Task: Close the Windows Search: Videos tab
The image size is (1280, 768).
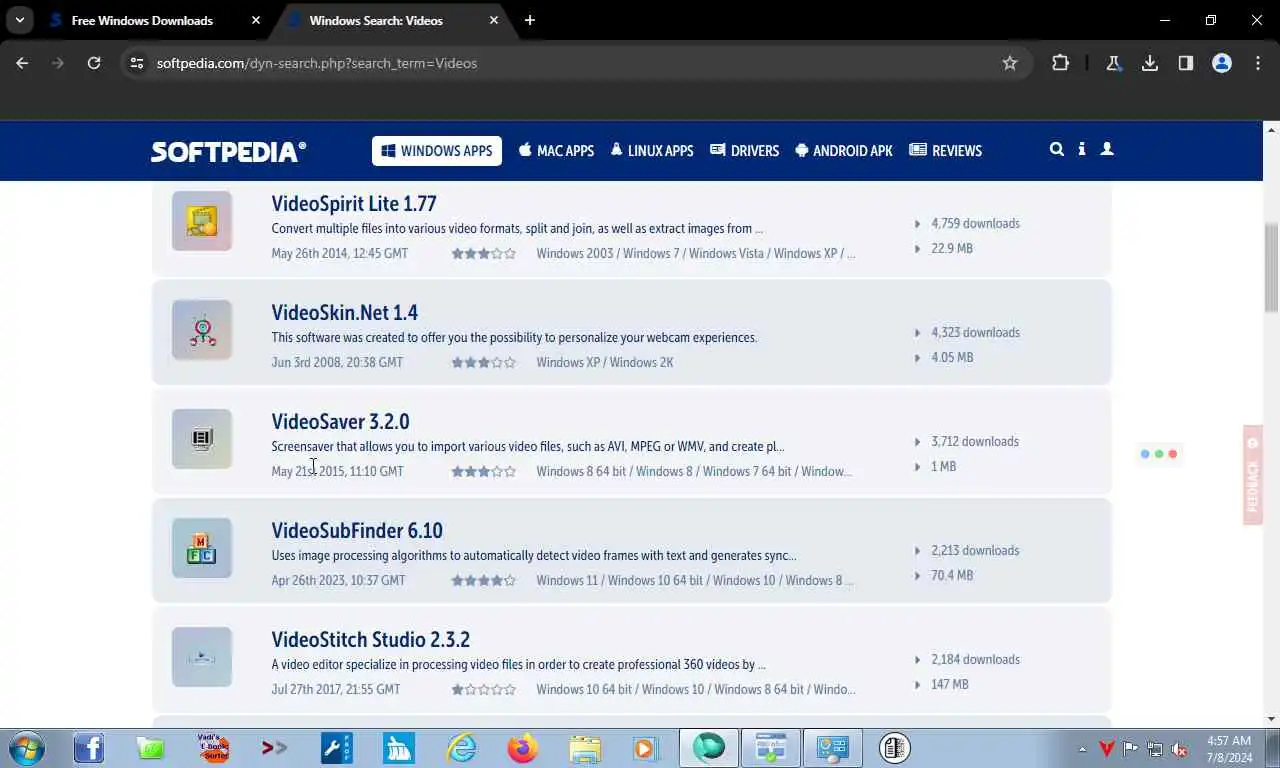Action: click(x=494, y=20)
